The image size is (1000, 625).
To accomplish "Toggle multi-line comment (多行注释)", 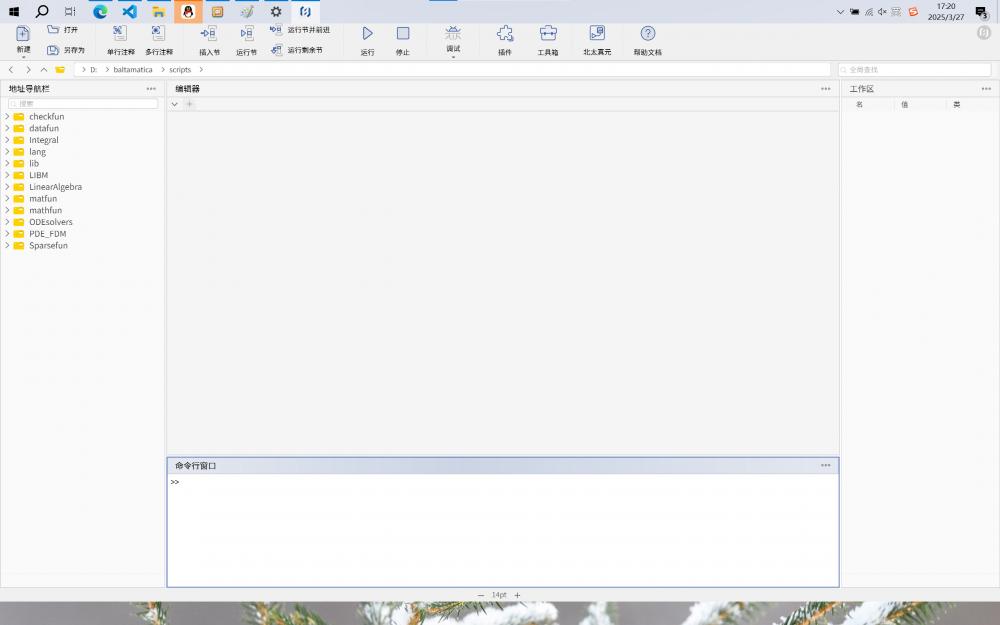I will (x=158, y=34).
